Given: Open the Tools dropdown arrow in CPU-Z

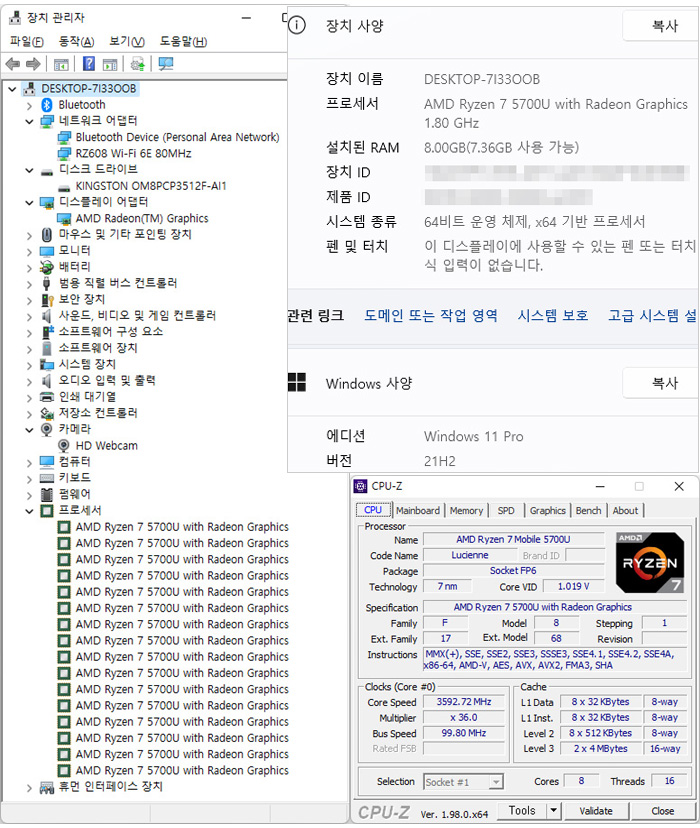Looking at the screenshot, I should click(553, 810).
